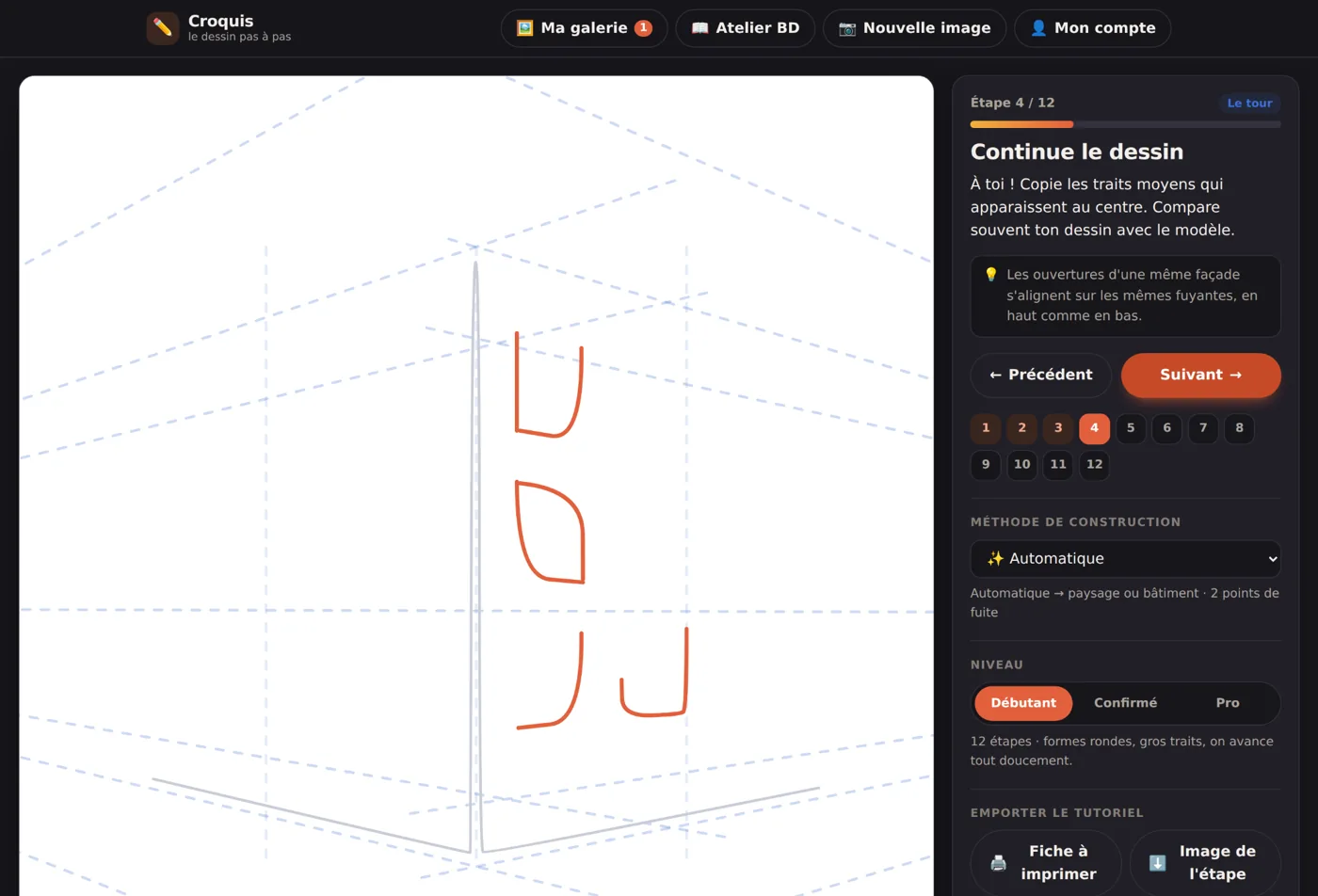
Task: Switch level to Pro
Action: [1228, 703]
